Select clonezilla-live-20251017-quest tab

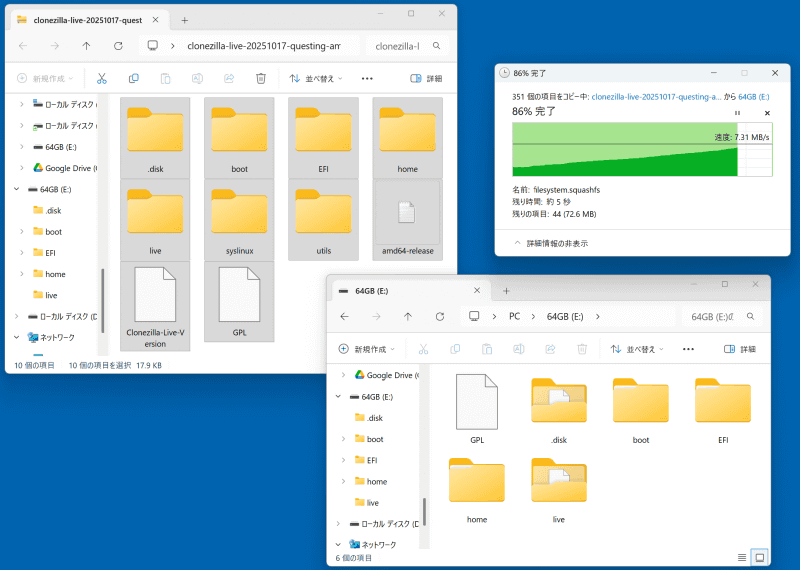pos(87,20)
